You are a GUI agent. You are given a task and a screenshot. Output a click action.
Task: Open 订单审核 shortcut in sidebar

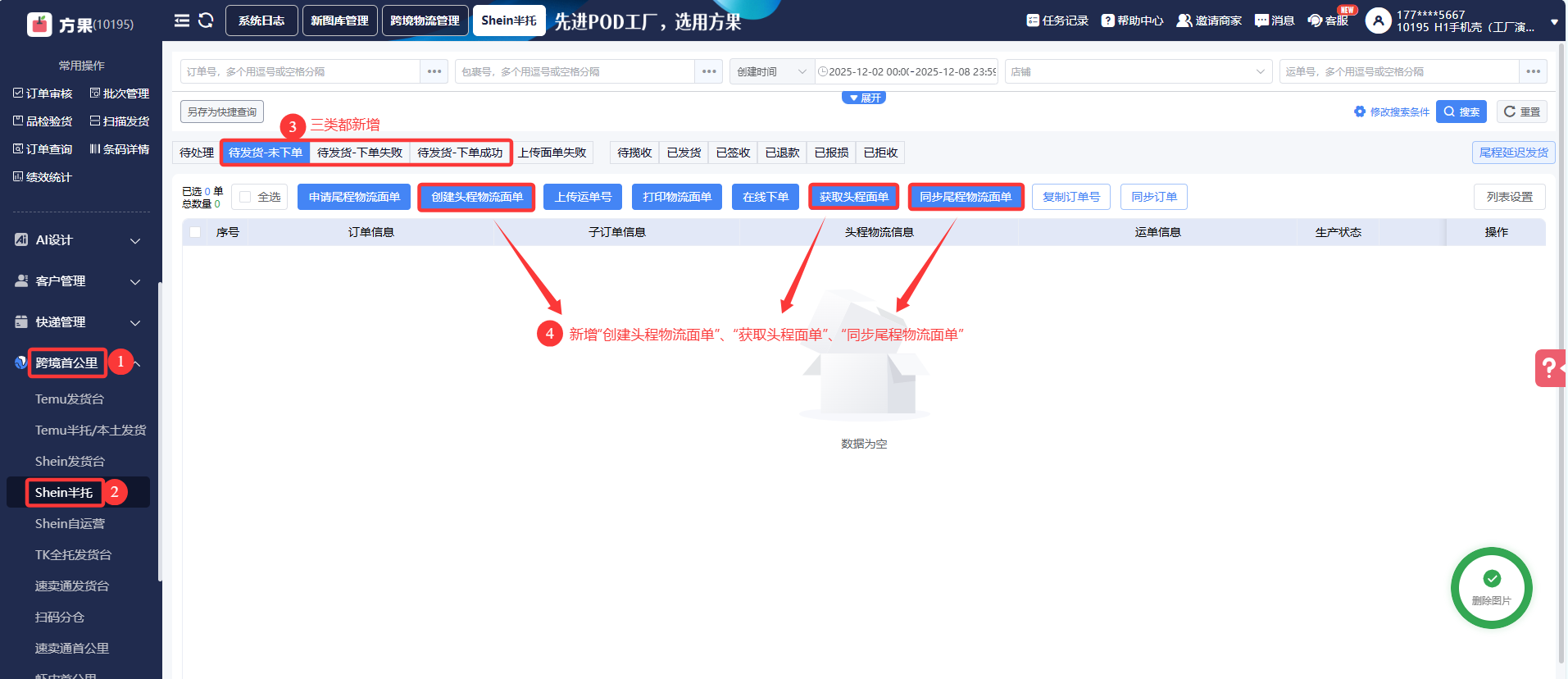coord(43,93)
